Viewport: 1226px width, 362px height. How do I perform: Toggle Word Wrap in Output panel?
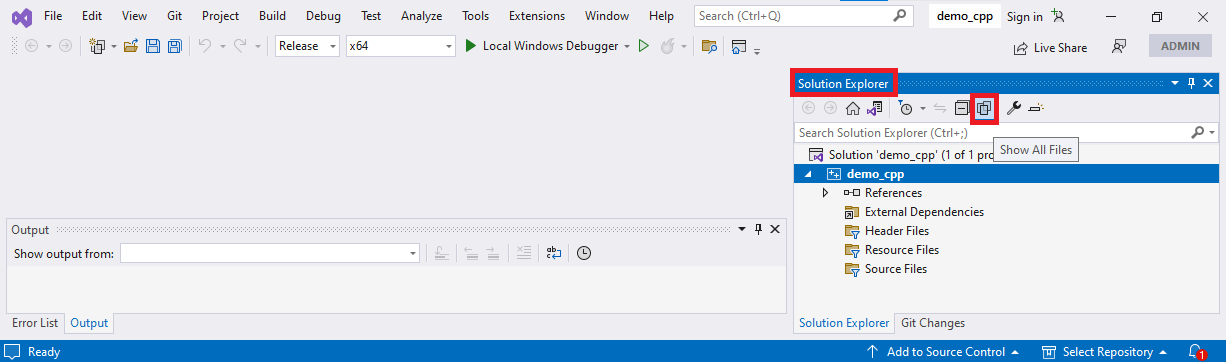tap(553, 253)
